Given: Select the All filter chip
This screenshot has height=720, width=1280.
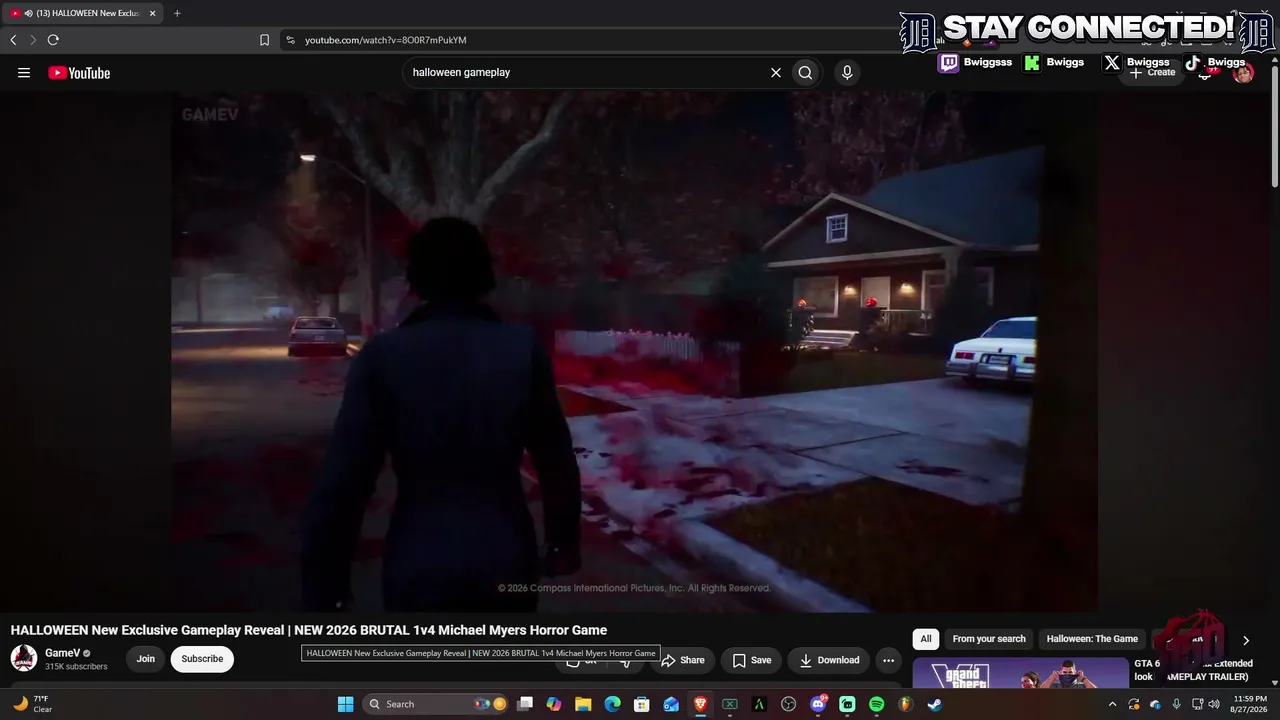Looking at the screenshot, I should [x=926, y=639].
